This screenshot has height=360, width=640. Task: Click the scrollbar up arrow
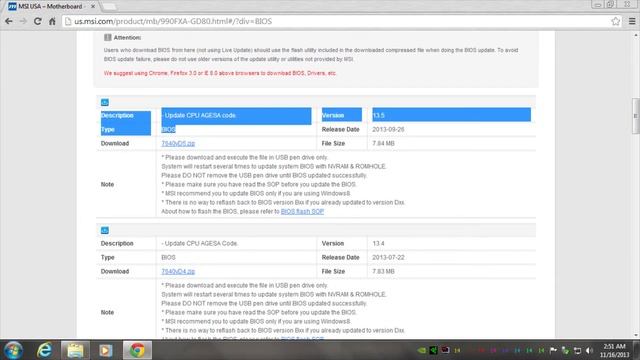point(636,36)
